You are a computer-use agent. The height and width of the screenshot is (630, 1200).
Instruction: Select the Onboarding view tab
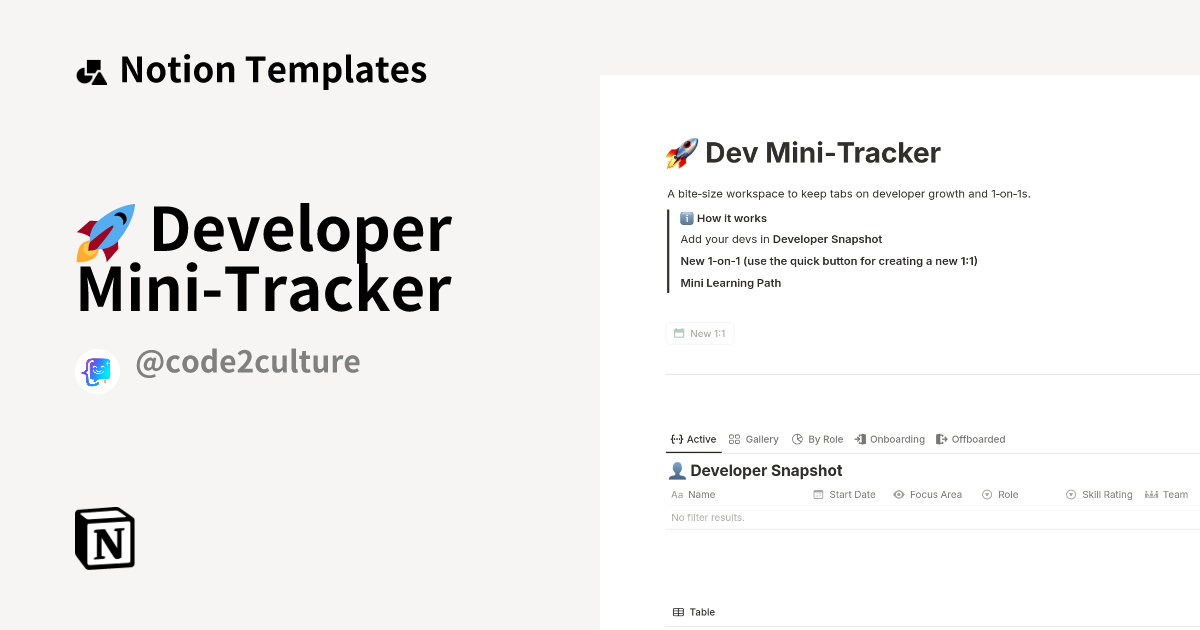tap(889, 439)
